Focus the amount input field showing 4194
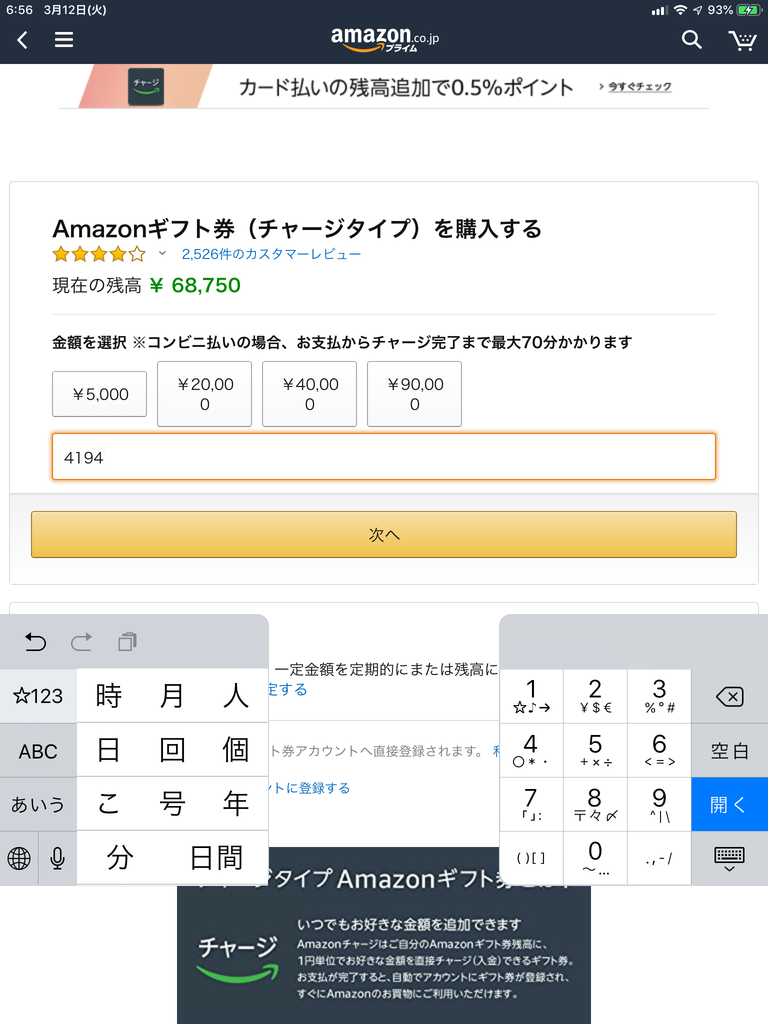The height and width of the screenshot is (1024, 768). 384,456
